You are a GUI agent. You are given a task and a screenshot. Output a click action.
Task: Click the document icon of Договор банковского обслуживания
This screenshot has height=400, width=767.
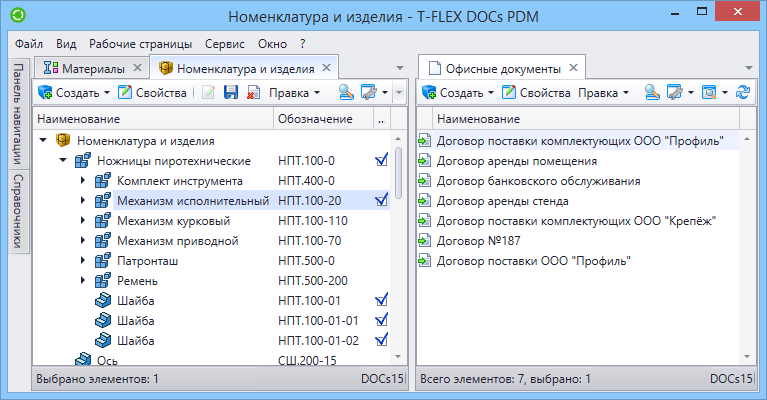pos(424,180)
